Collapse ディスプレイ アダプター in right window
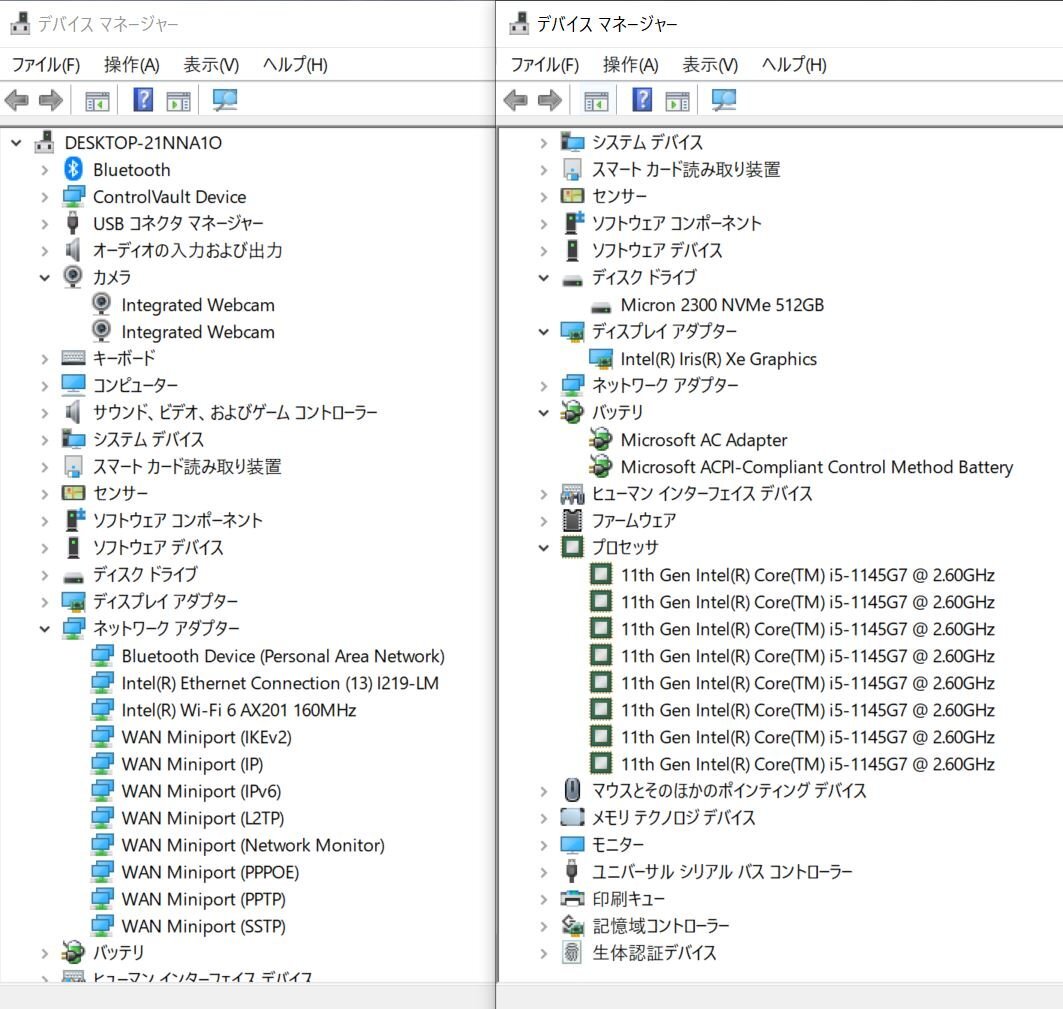Viewport: 1063px width, 1009px height. tap(544, 332)
